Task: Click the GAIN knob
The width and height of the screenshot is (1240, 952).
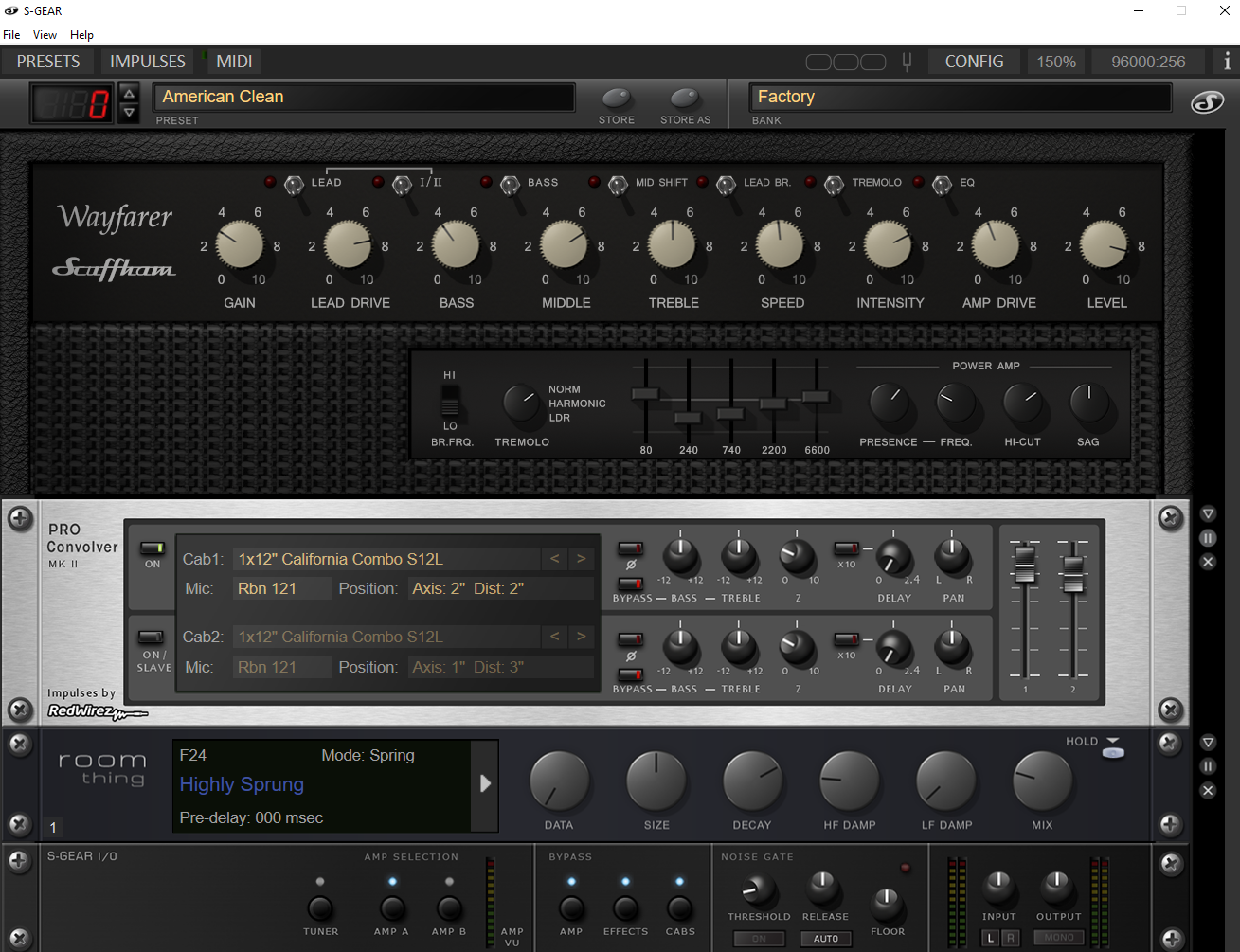Action: tap(240, 245)
